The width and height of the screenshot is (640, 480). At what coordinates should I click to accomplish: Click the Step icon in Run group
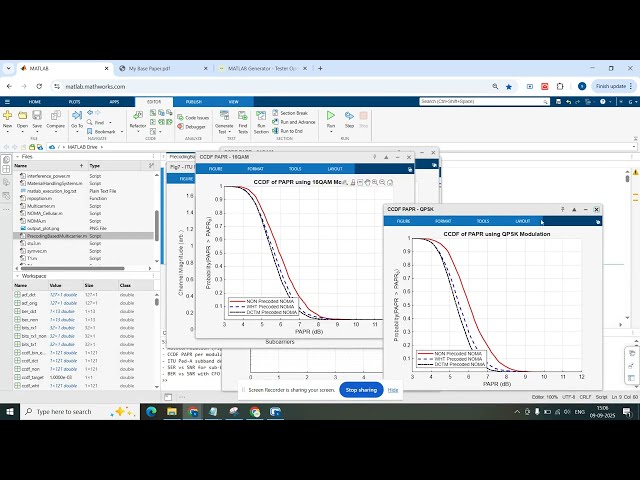coord(349,116)
